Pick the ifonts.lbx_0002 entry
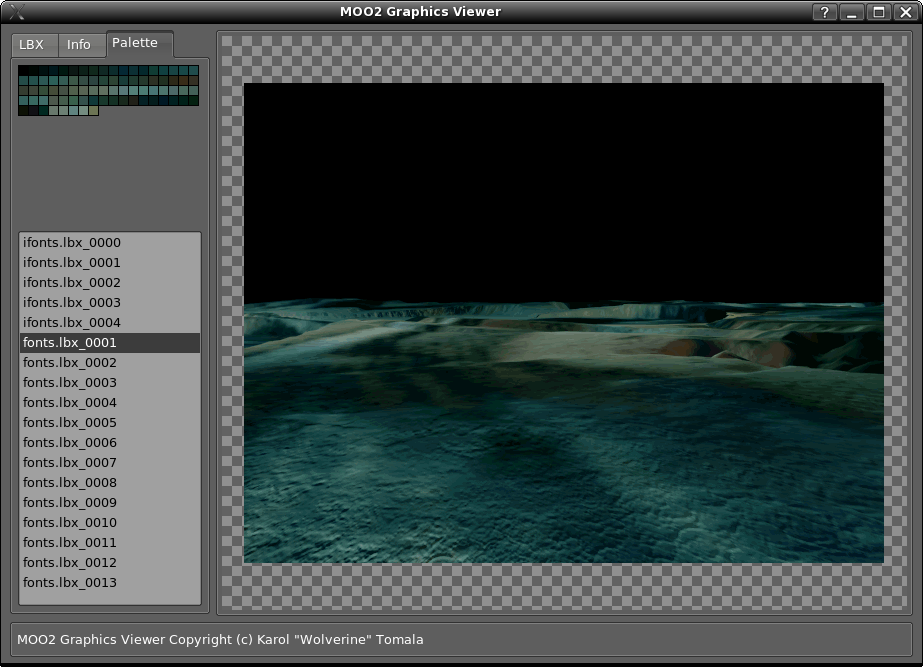 110,283
